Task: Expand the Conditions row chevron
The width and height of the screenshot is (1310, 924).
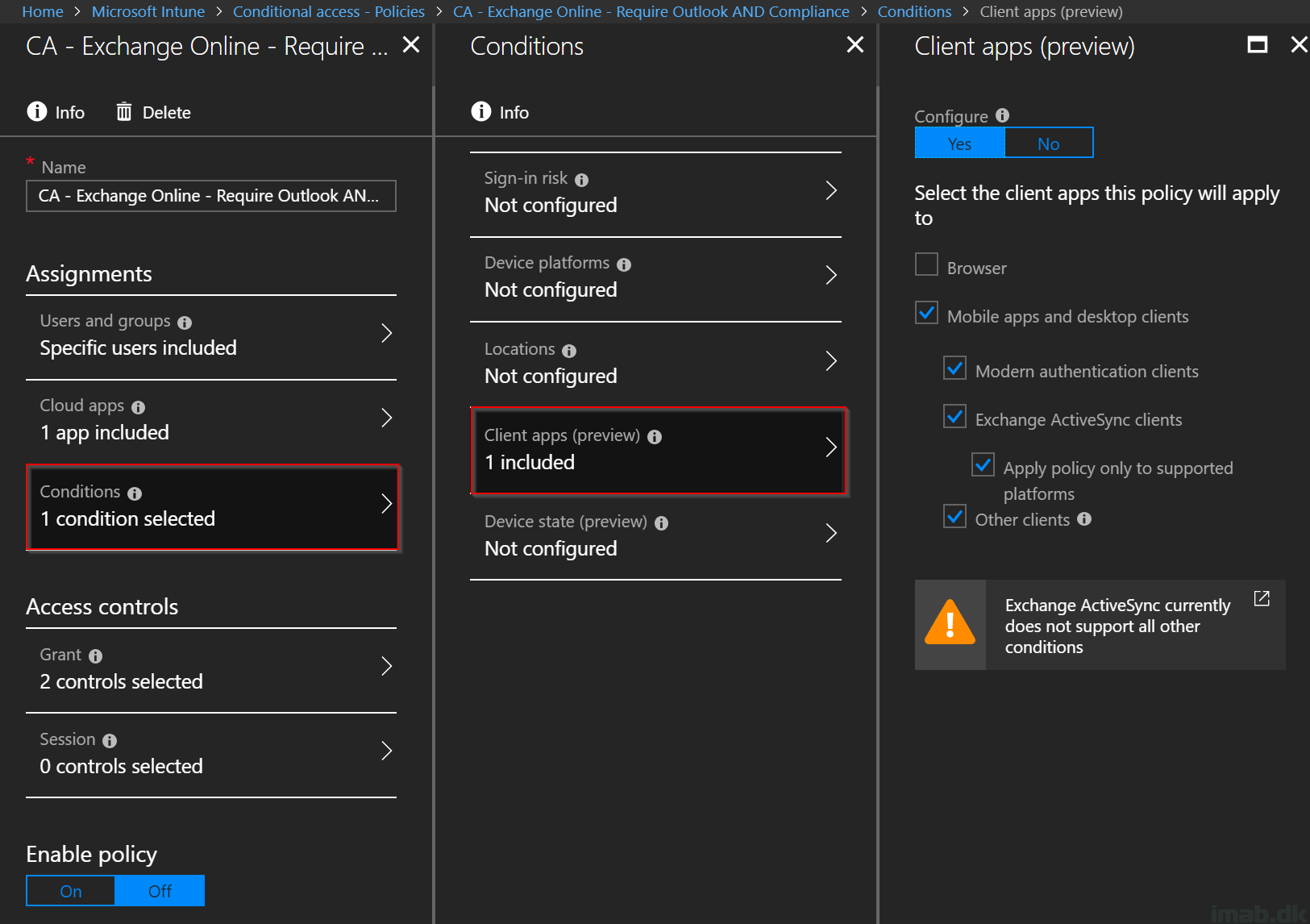Action: 386,504
